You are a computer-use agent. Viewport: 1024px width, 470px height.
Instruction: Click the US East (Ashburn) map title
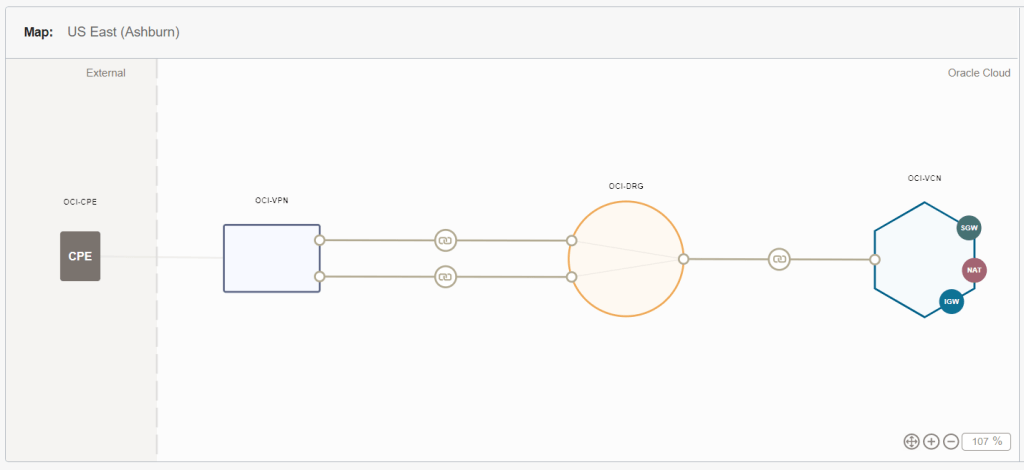coord(123,32)
